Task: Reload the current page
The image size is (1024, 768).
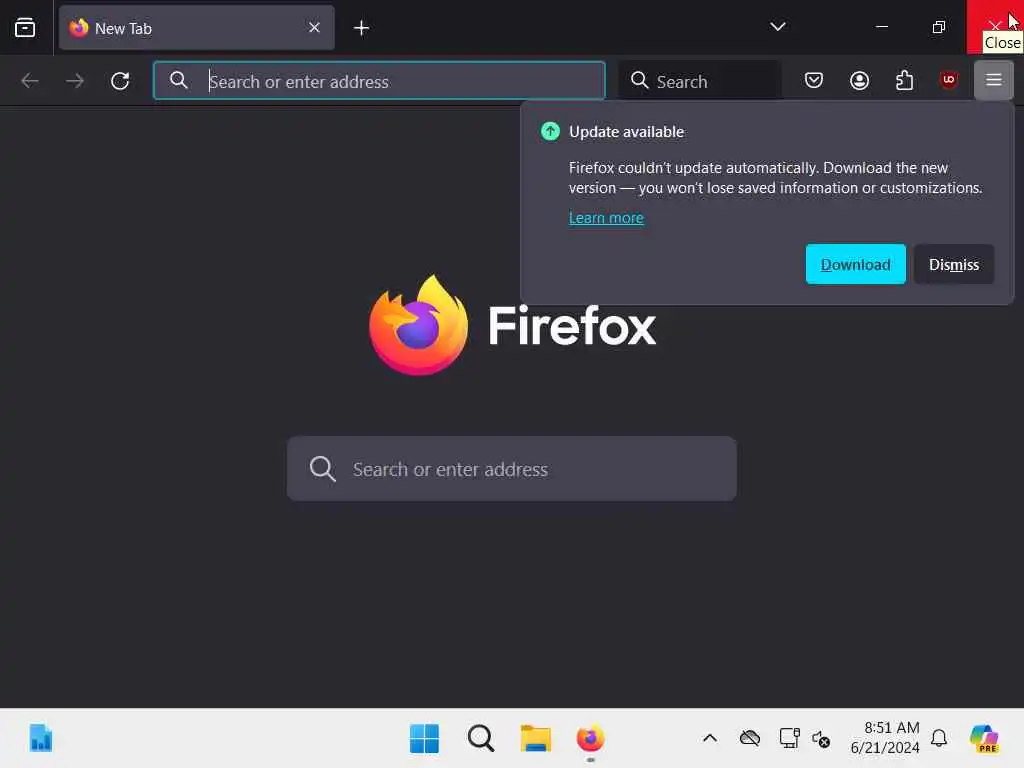Action: coord(120,81)
